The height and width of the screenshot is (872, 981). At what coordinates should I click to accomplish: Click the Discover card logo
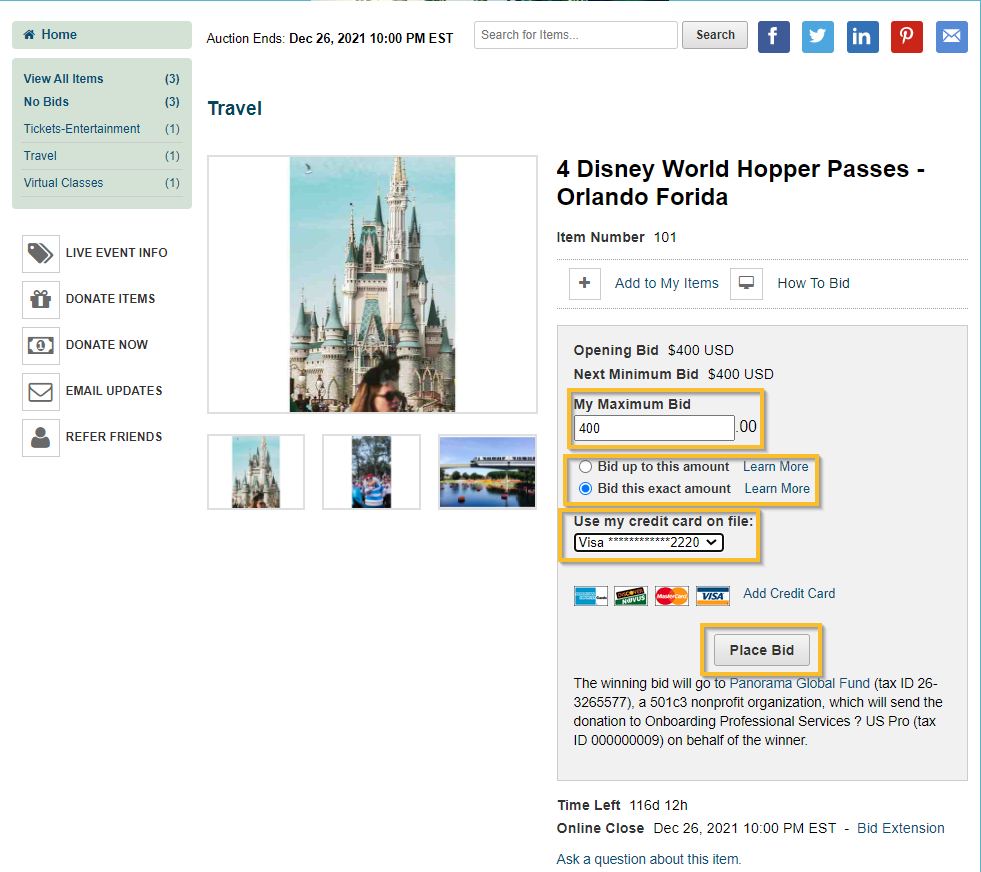pyautogui.click(x=631, y=596)
